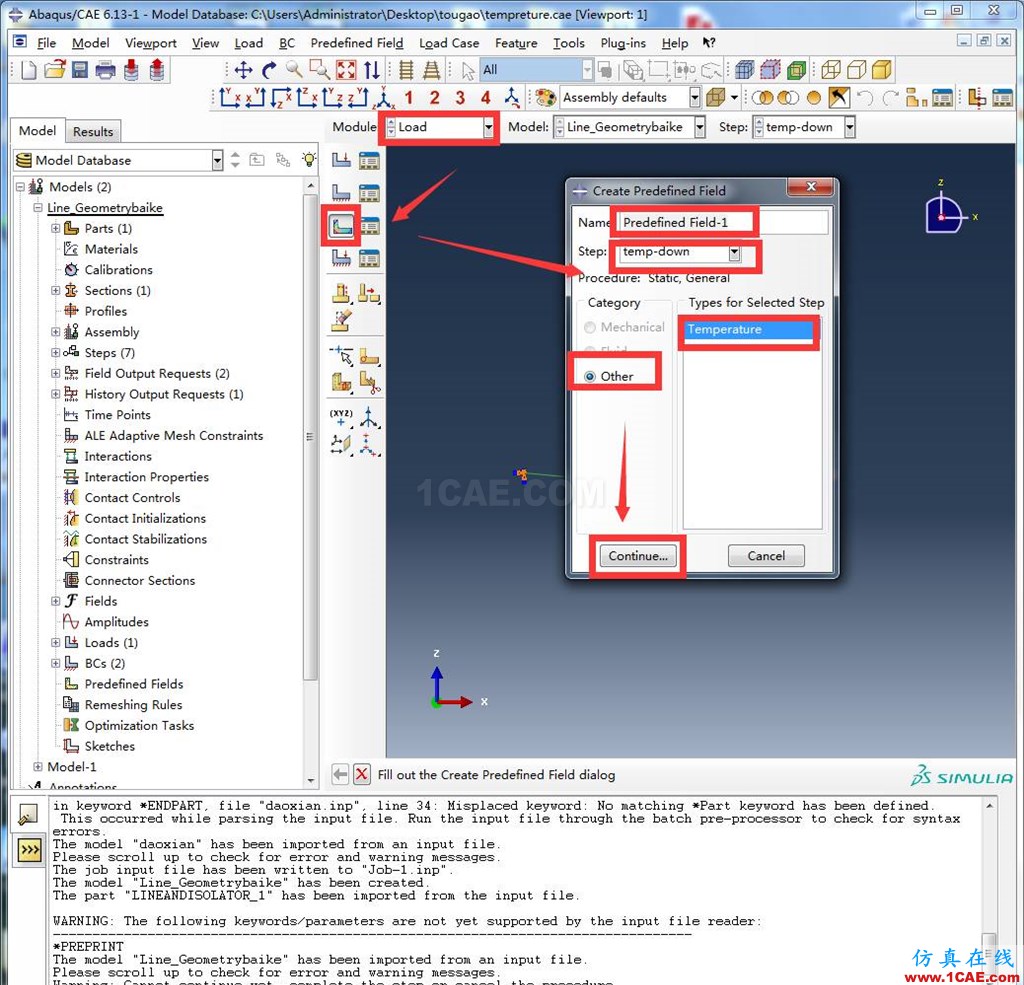The image size is (1024, 985).
Task: Expand the Steps (7) tree node
Action: click(x=56, y=353)
